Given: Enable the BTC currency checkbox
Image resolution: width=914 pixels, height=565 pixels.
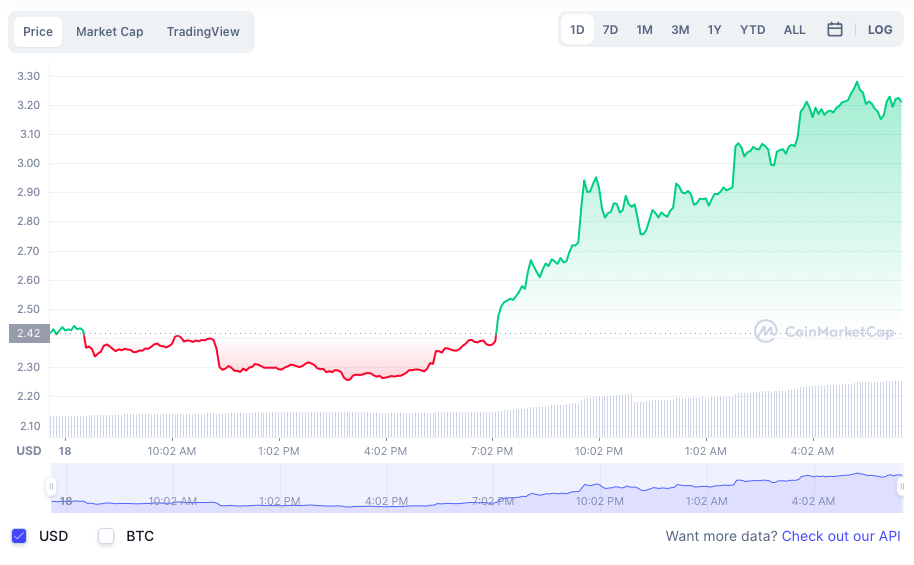Looking at the screenshot, I should click(x=106, y=536).
